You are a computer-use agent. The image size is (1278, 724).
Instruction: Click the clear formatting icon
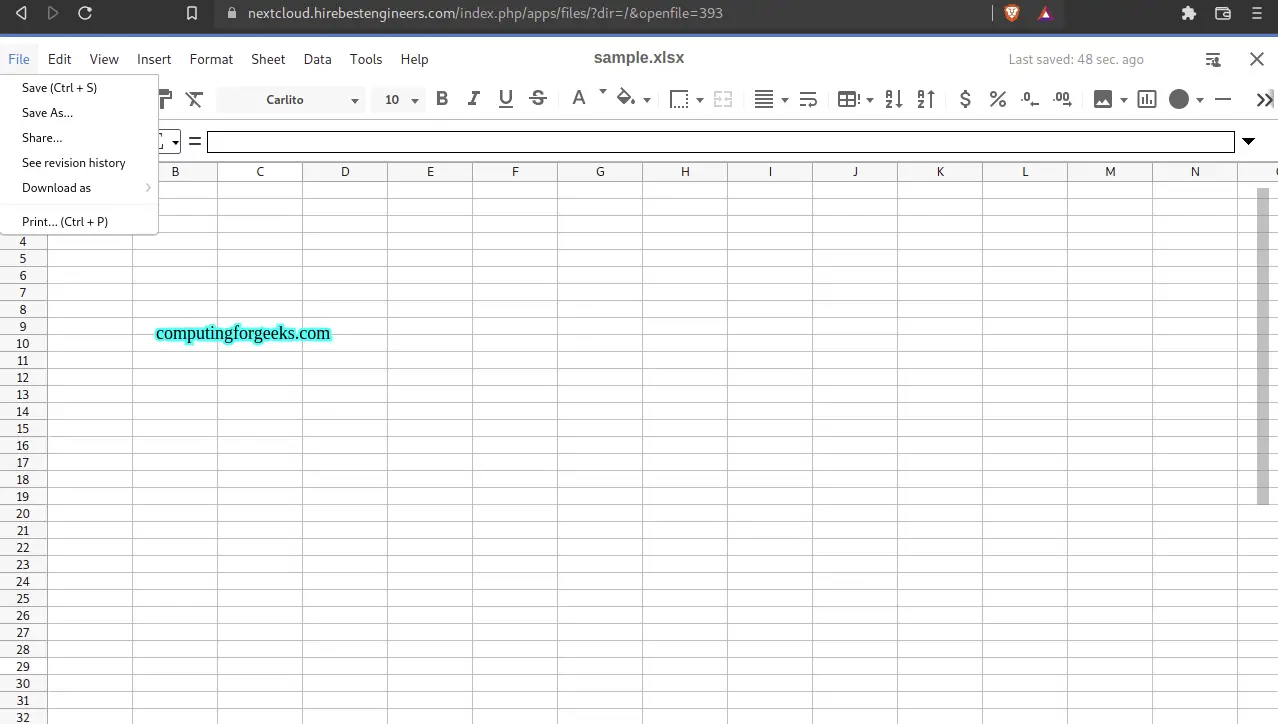click(195, 99)
